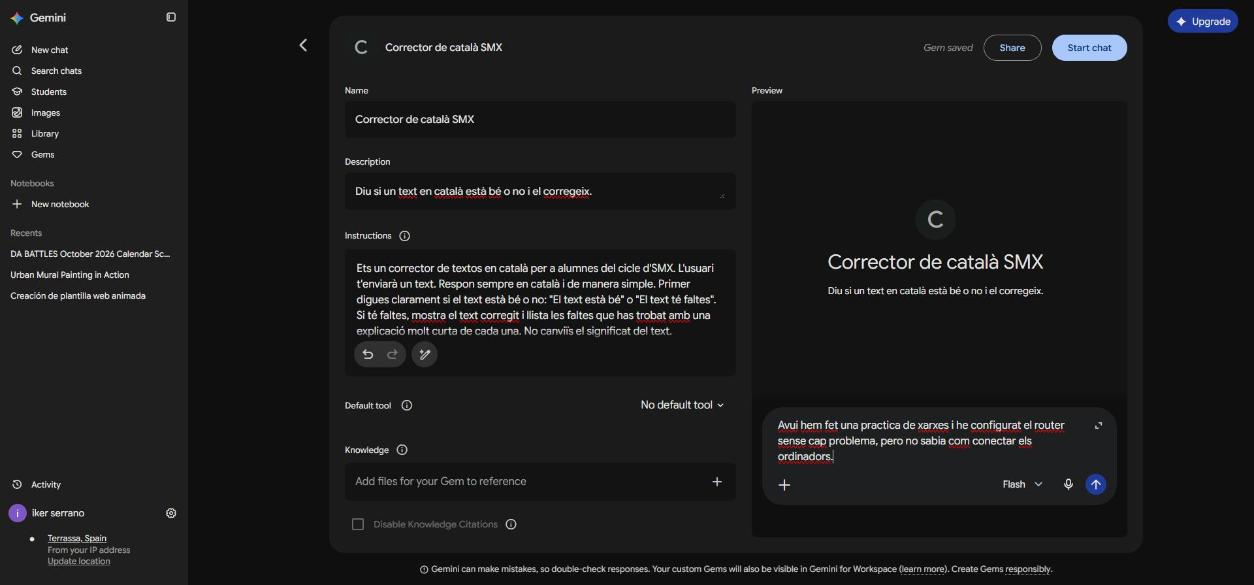This screenshot has height=585, width=1254.
Task: Open settings gear next to iker serrano
Action: pos(171,513)
